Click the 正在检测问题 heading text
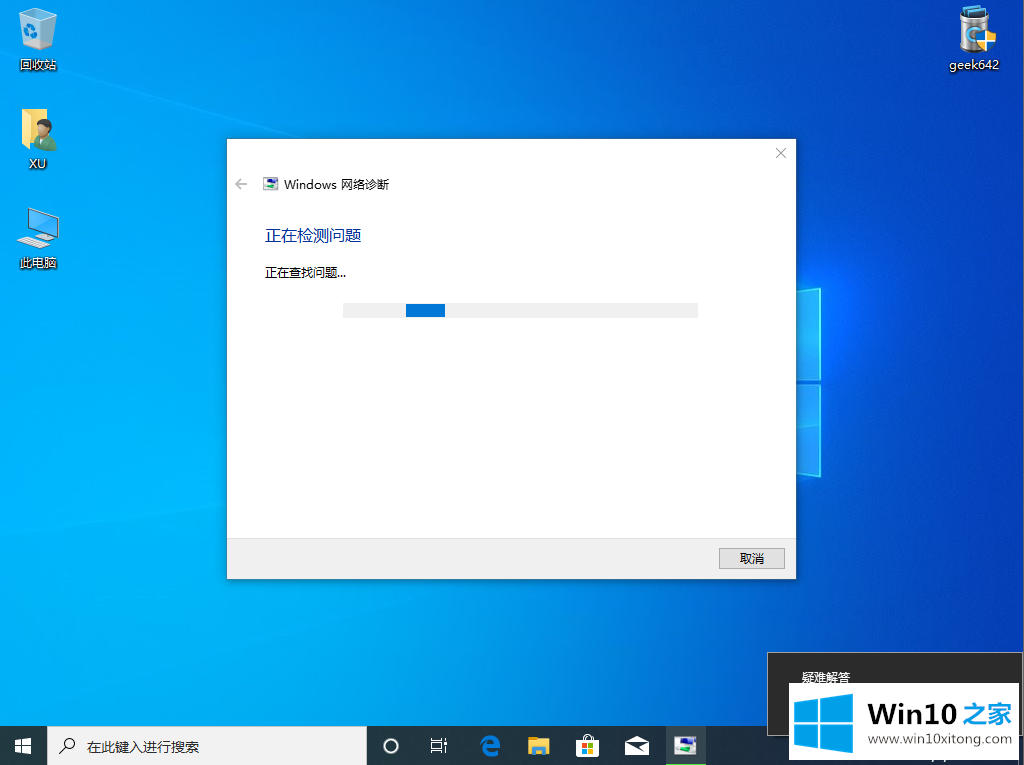The height and width of the screenshot is (765, 1024). [x=313, y=236]
